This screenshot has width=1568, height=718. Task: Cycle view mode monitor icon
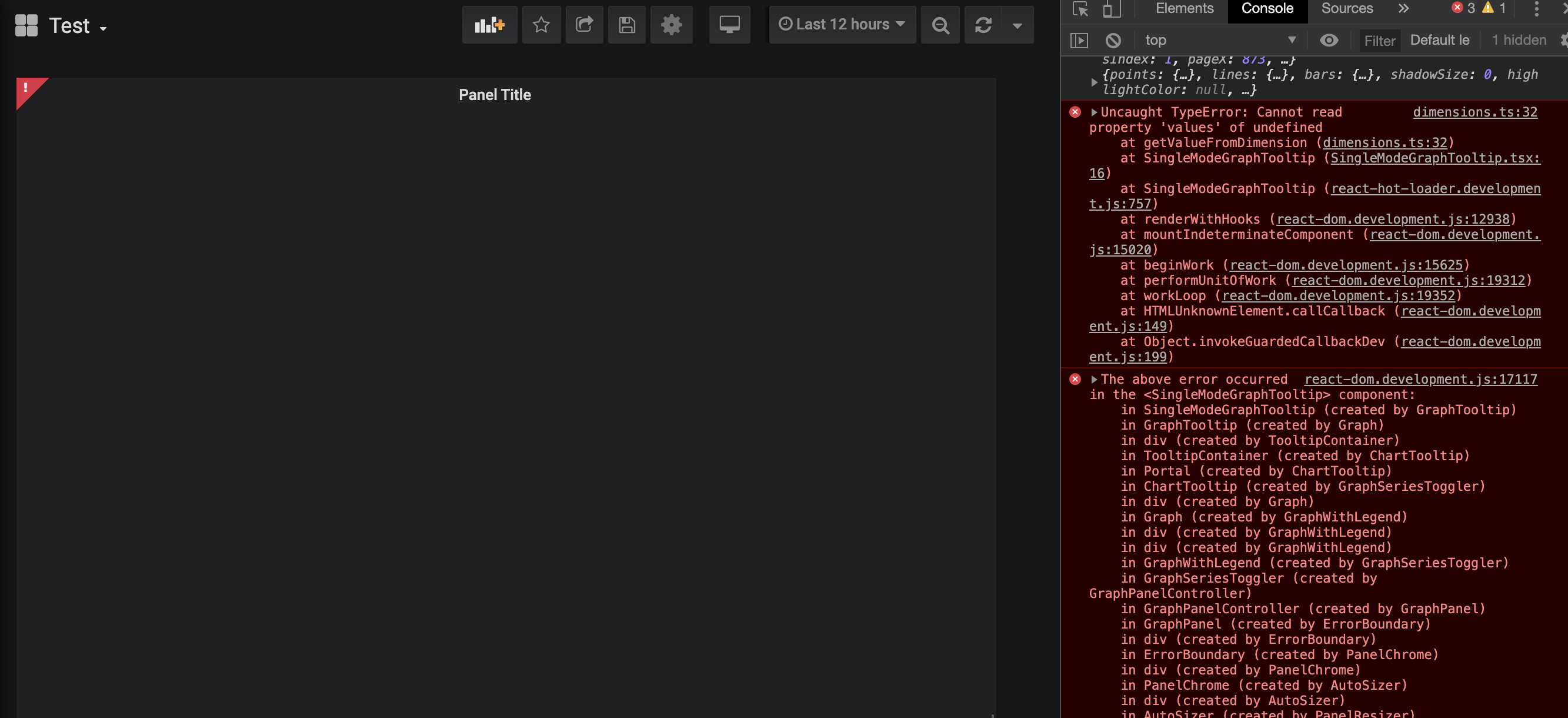pos(729,25)
